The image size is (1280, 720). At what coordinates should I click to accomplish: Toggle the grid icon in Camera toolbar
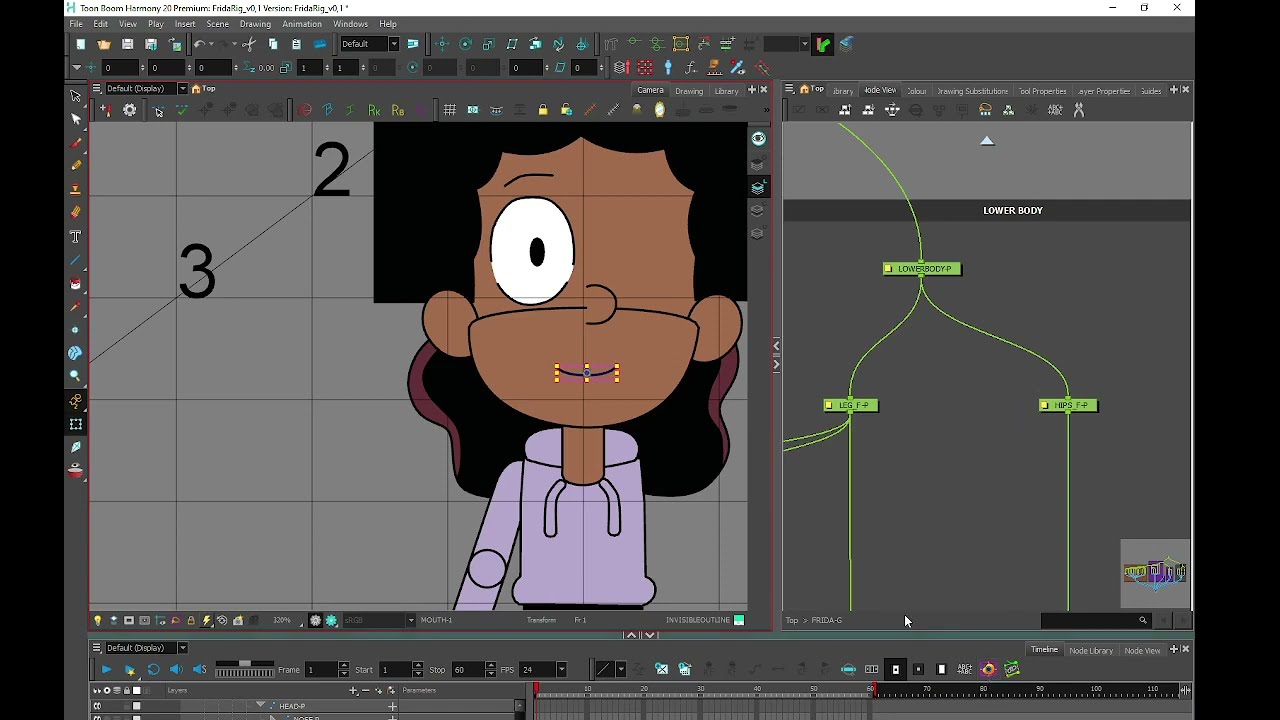pyautogui.click(x=450, y=110)
